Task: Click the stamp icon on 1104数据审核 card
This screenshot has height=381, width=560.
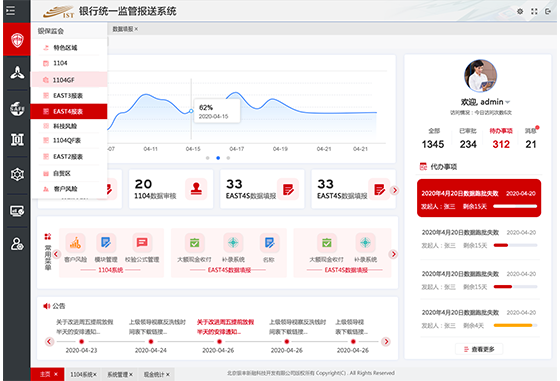Action: click(196, 189)
